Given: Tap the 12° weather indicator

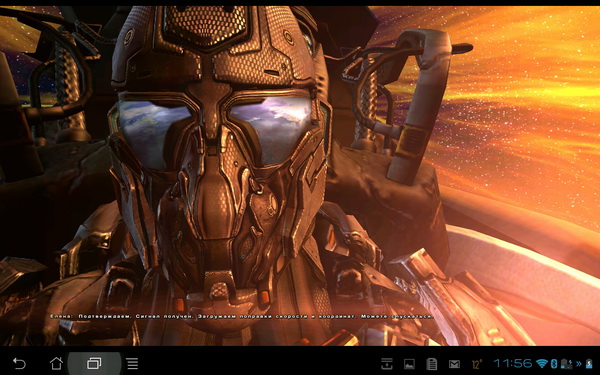Looking at the screenshot, I should [477, 364].
